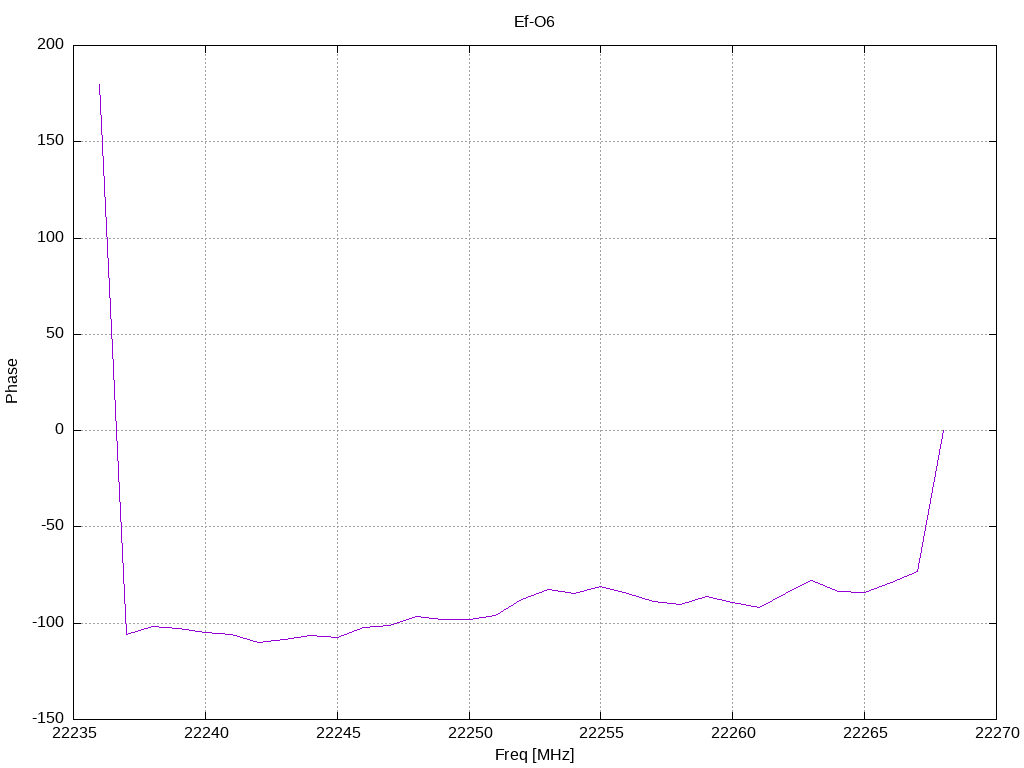Screen dimensions: 1024x768
Task: Click y-axis tick label -50
Action: (52, 526)
